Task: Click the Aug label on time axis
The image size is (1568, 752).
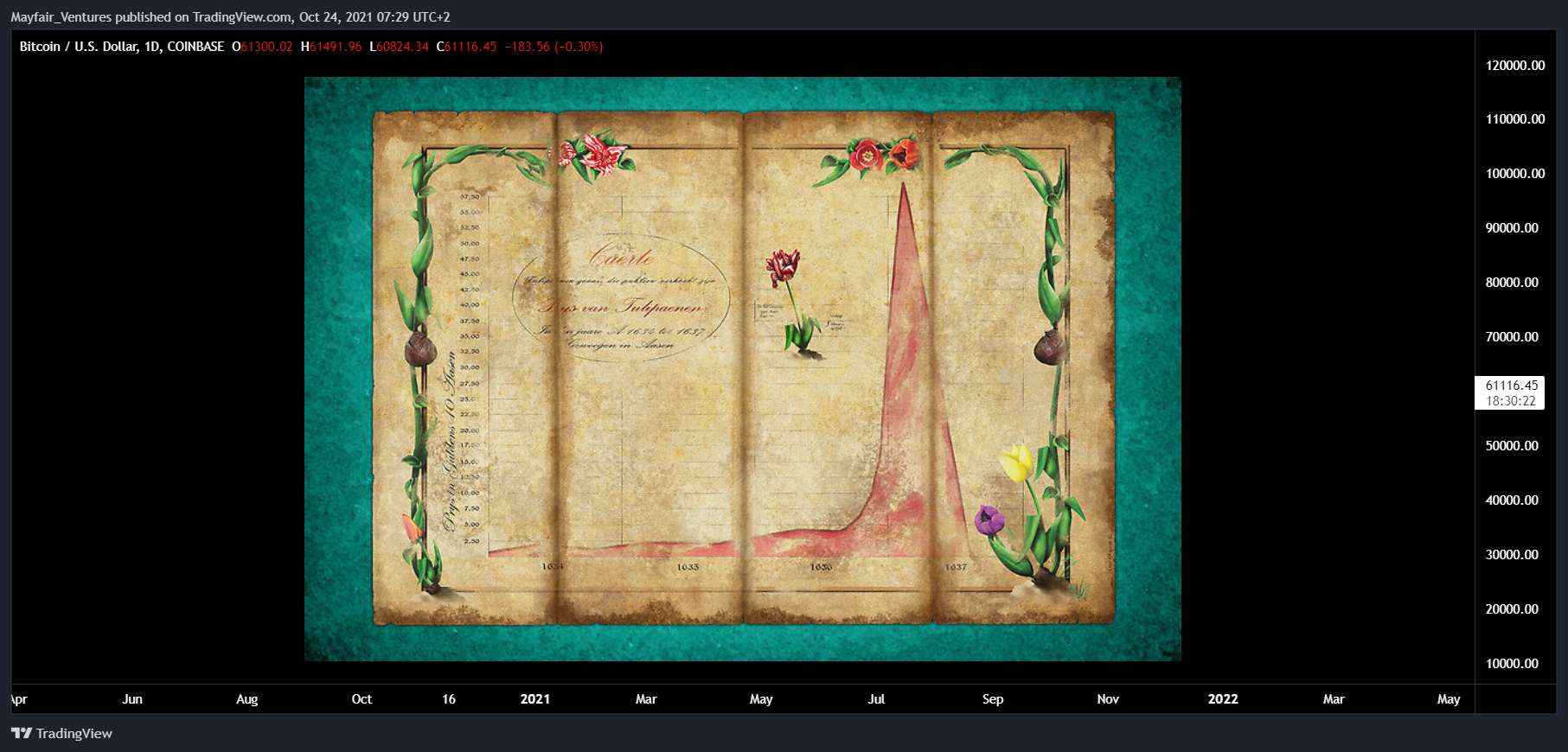Action: pyautogui.click(x=246, y=699)
